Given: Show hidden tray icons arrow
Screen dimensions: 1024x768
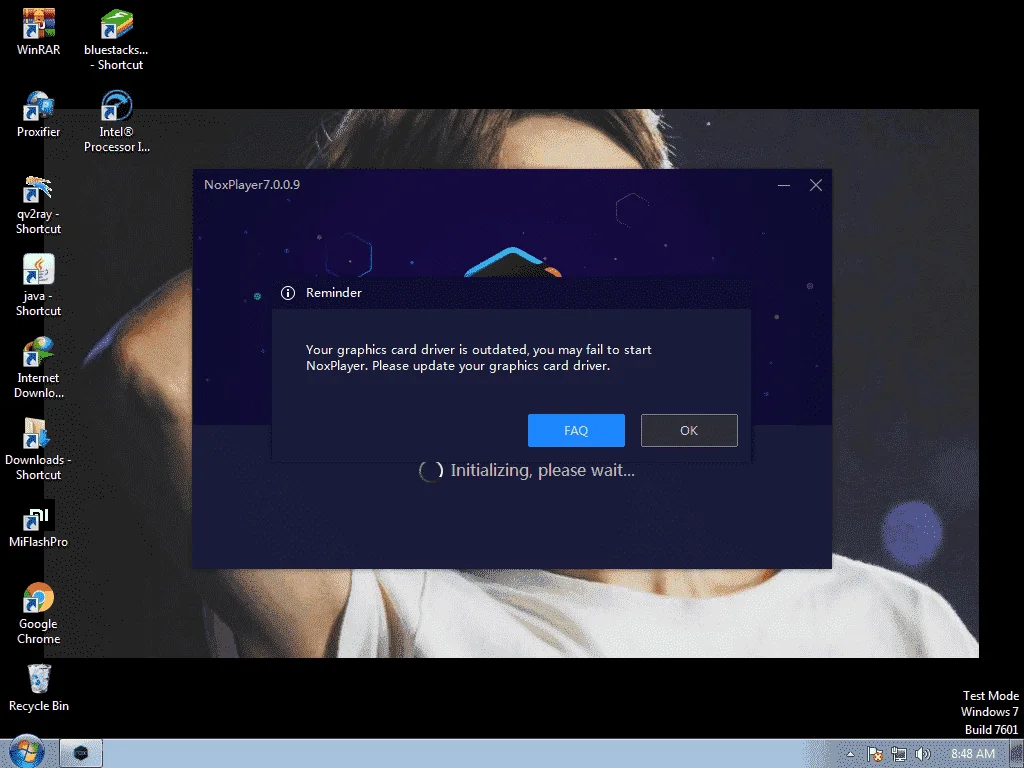Looking at the screenshot, I should click(x=850, y=754).
